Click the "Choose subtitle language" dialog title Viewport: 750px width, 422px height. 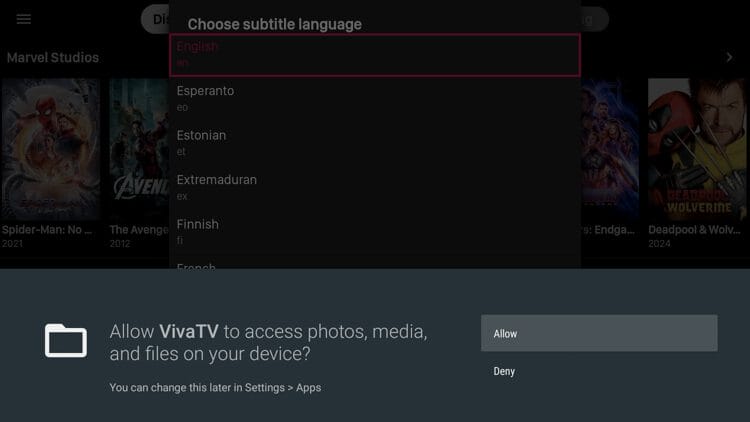point(275,24)
